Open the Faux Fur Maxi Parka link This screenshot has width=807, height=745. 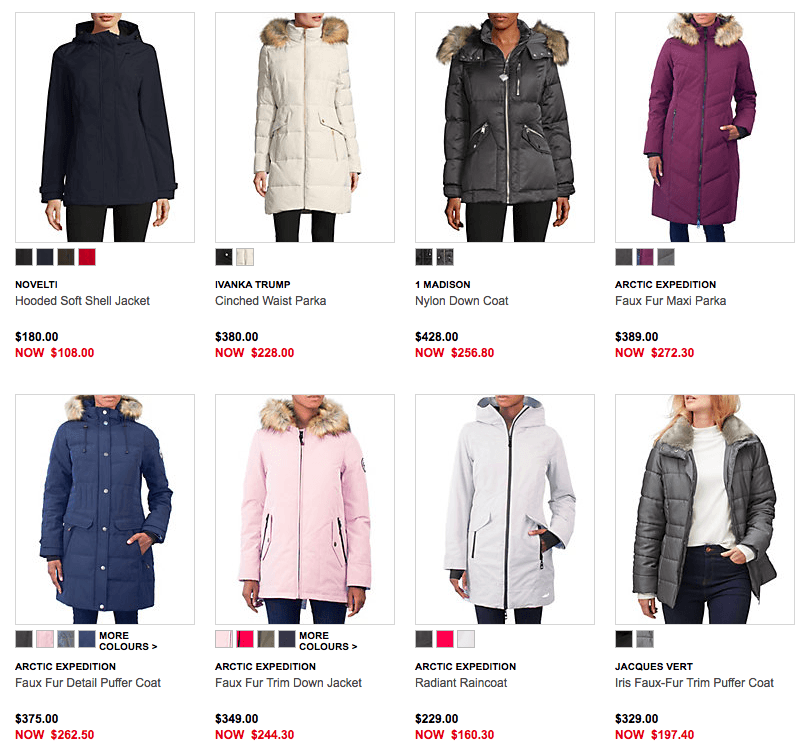pyautogui.click(x=671, y=301)
